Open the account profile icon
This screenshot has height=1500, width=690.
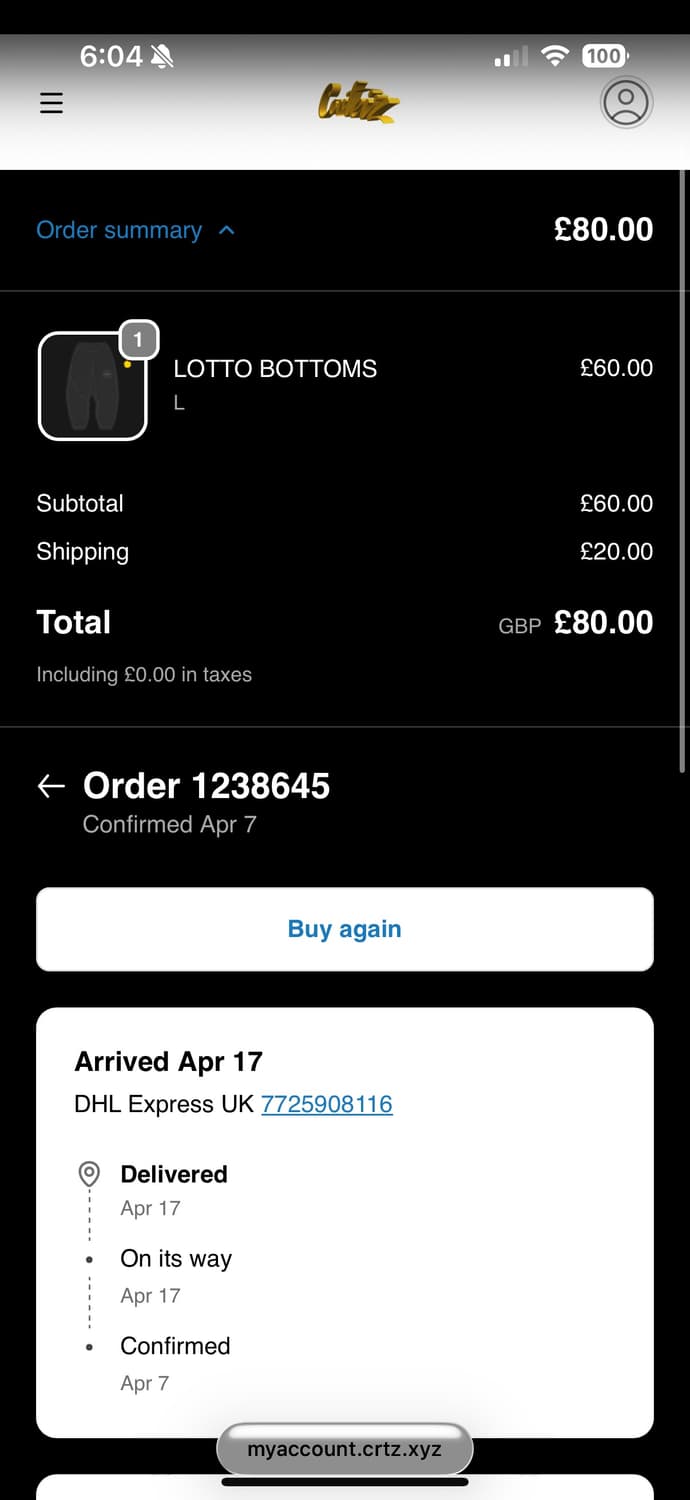pyautogui.click(x=626, y=102)
